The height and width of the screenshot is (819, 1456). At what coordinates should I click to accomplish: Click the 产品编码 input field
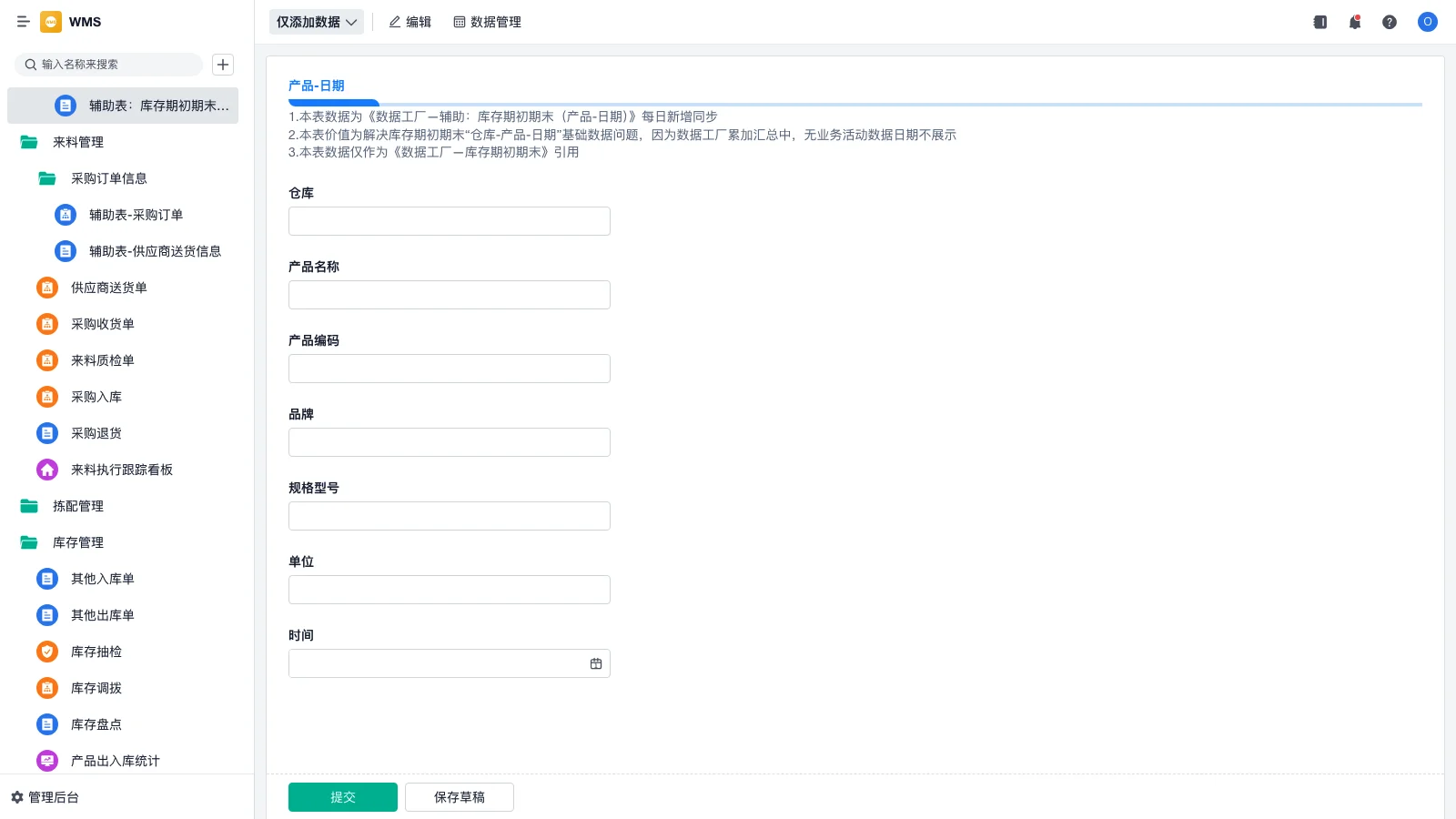tap(450, 369)
